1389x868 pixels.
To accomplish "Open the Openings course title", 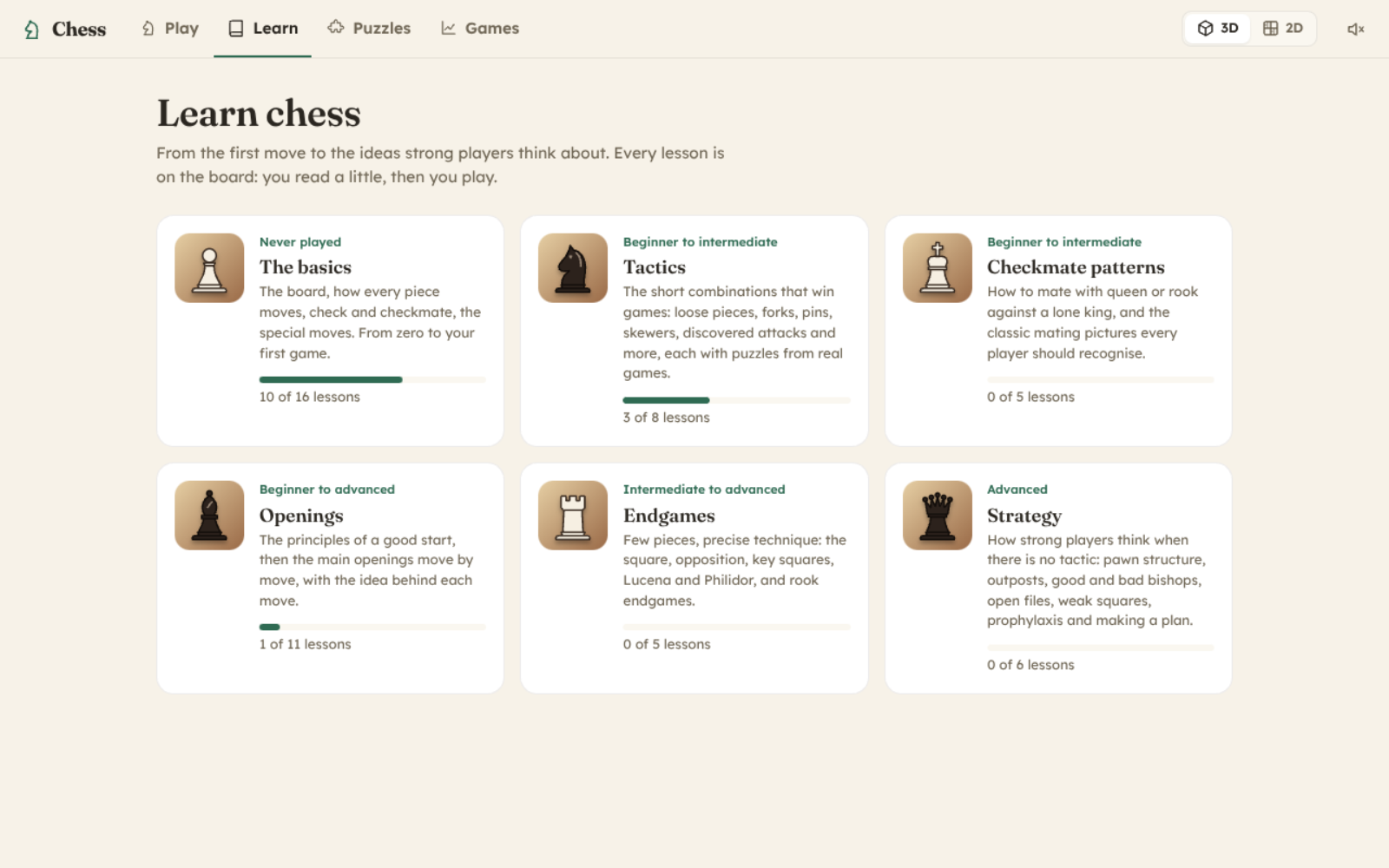I will tap(301, 516).
